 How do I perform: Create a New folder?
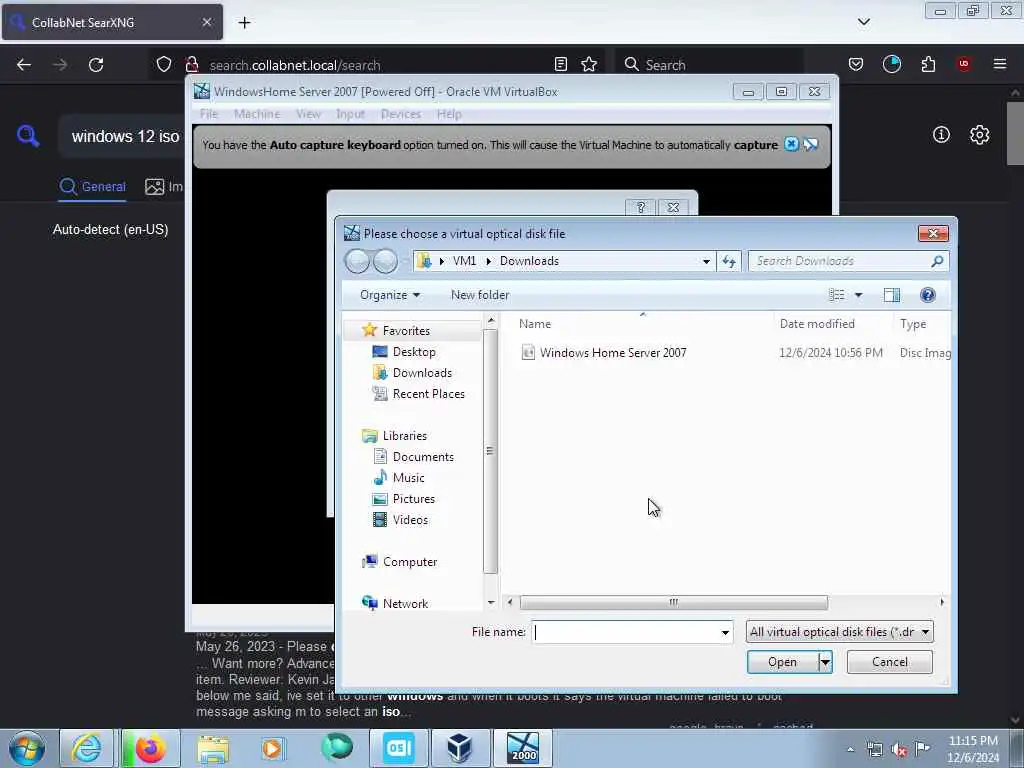[480, 295]
